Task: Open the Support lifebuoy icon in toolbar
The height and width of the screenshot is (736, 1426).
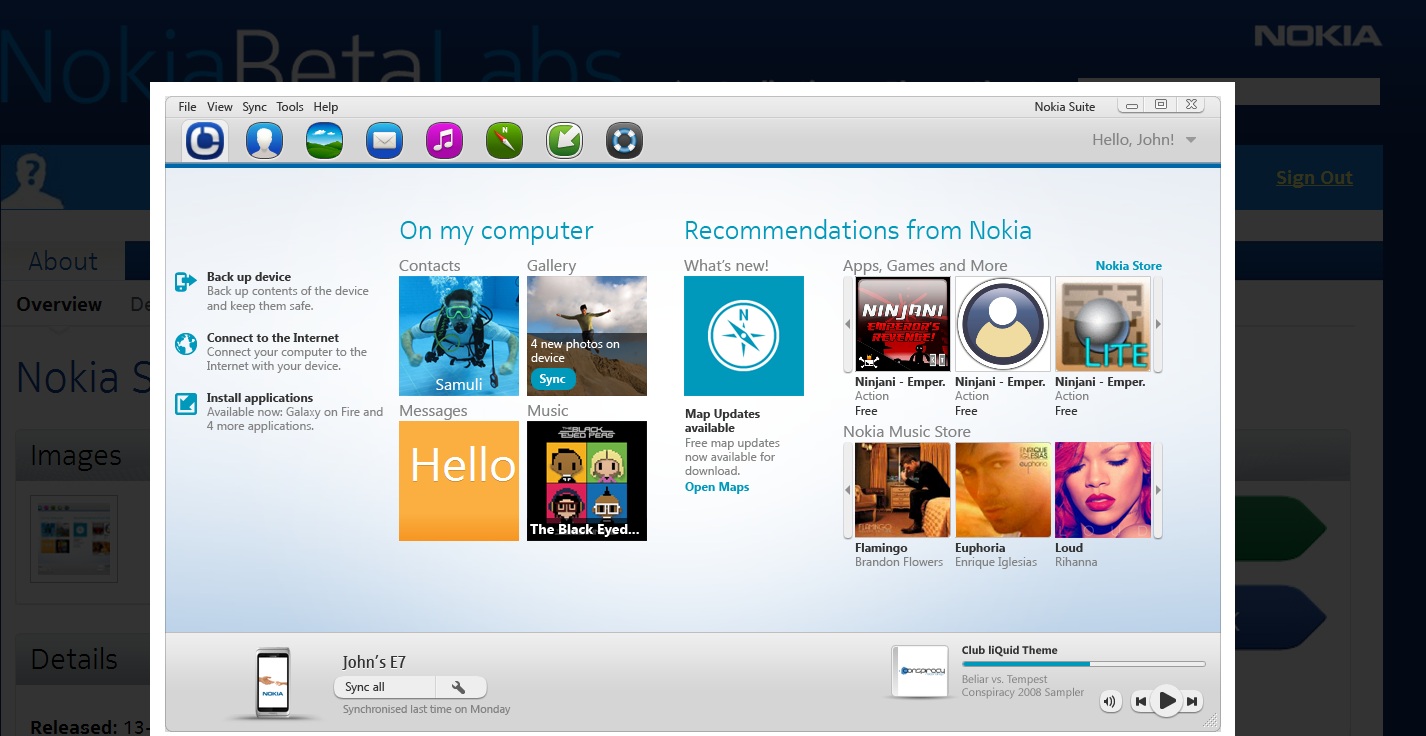Action: point(624,141)
